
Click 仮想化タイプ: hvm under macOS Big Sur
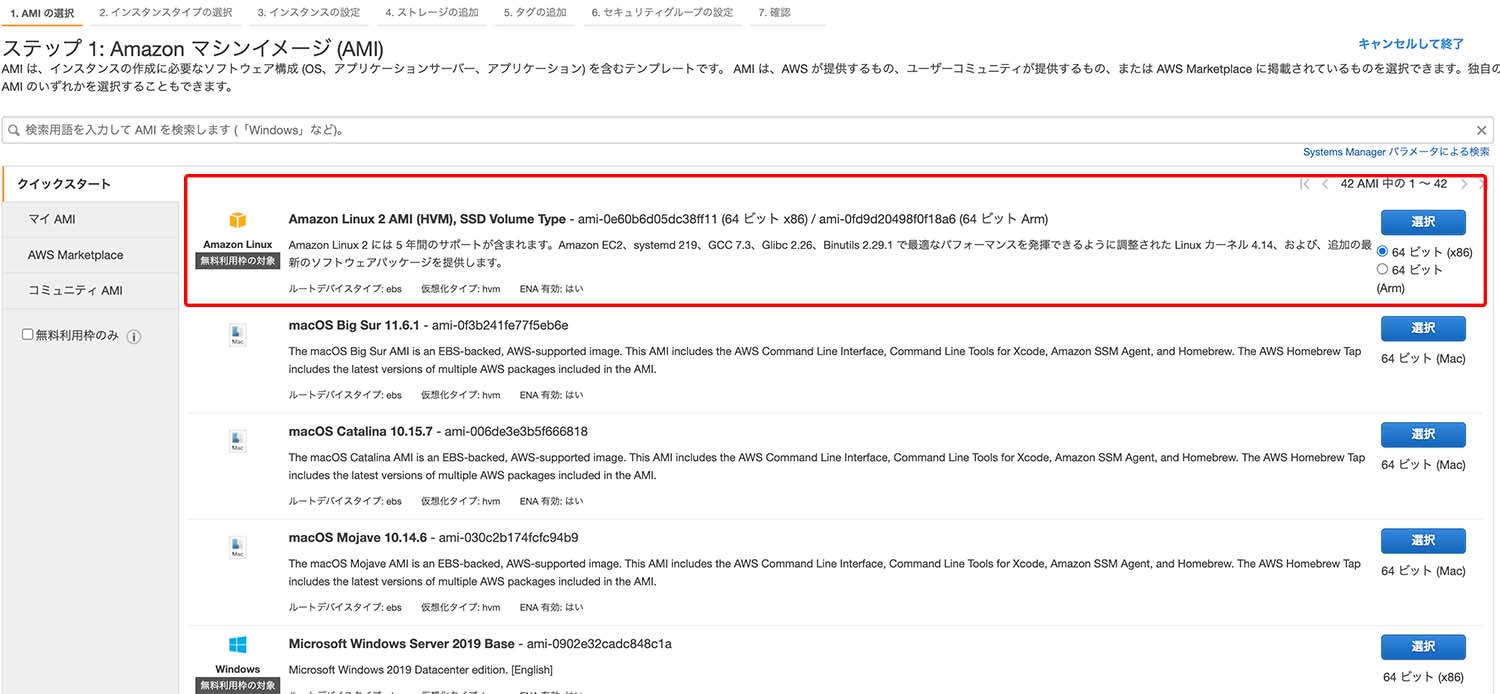[460, 395]
